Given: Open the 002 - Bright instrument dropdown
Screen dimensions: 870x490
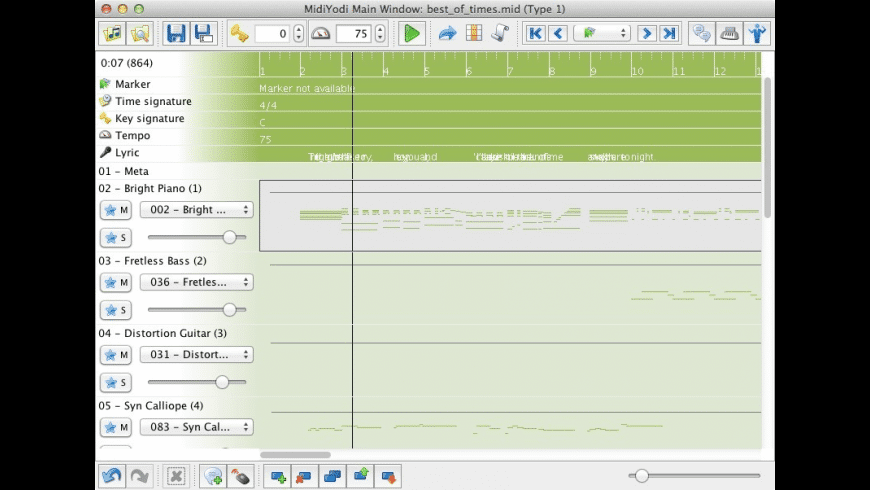Looking at the screenshot, I should pyautogui.click(x=197, y=210).
